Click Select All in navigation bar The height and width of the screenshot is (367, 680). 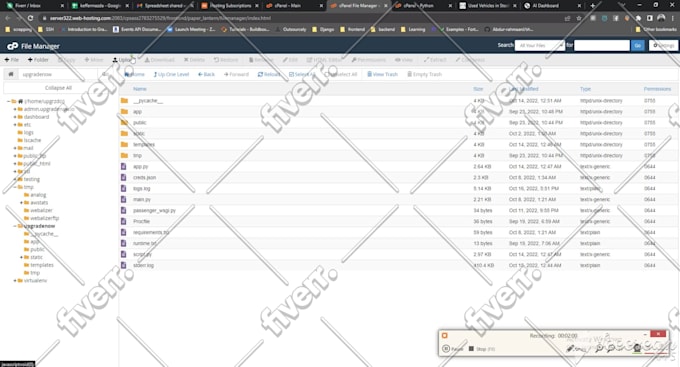(302, 75)
